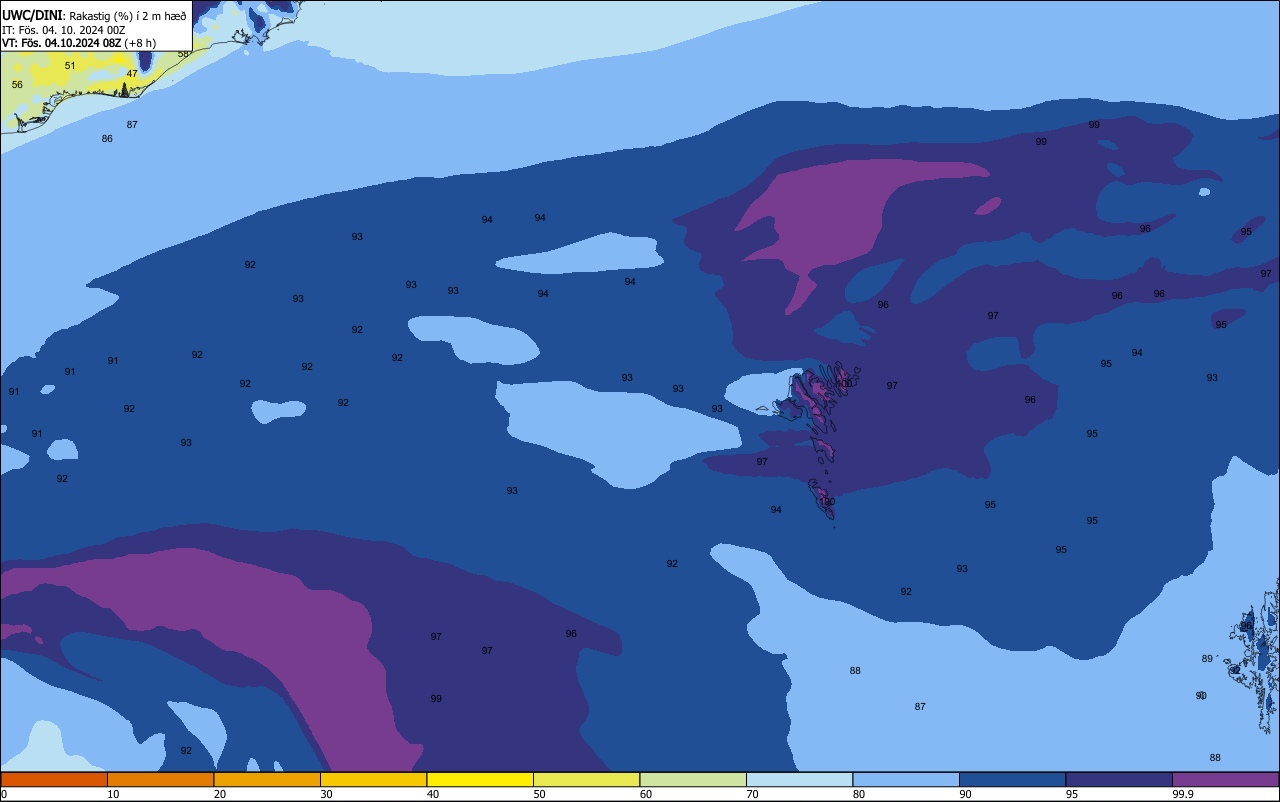Viewport: 1280px width, 802px height.
Task: Select the purple above-99.9 legend swatch
Action: tap(1225, 779)
